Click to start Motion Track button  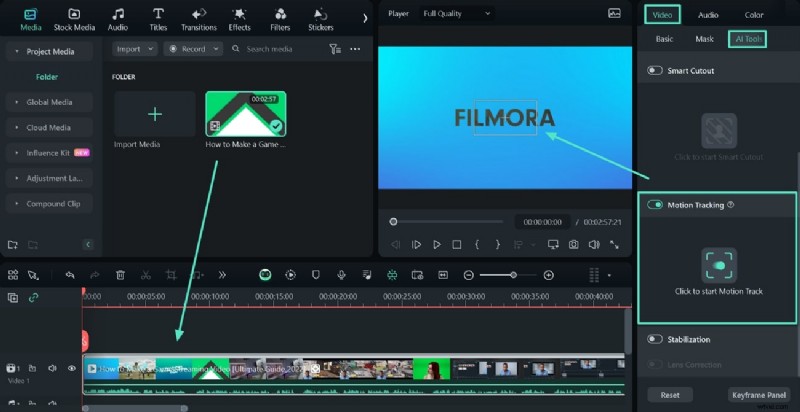point(719,265)
